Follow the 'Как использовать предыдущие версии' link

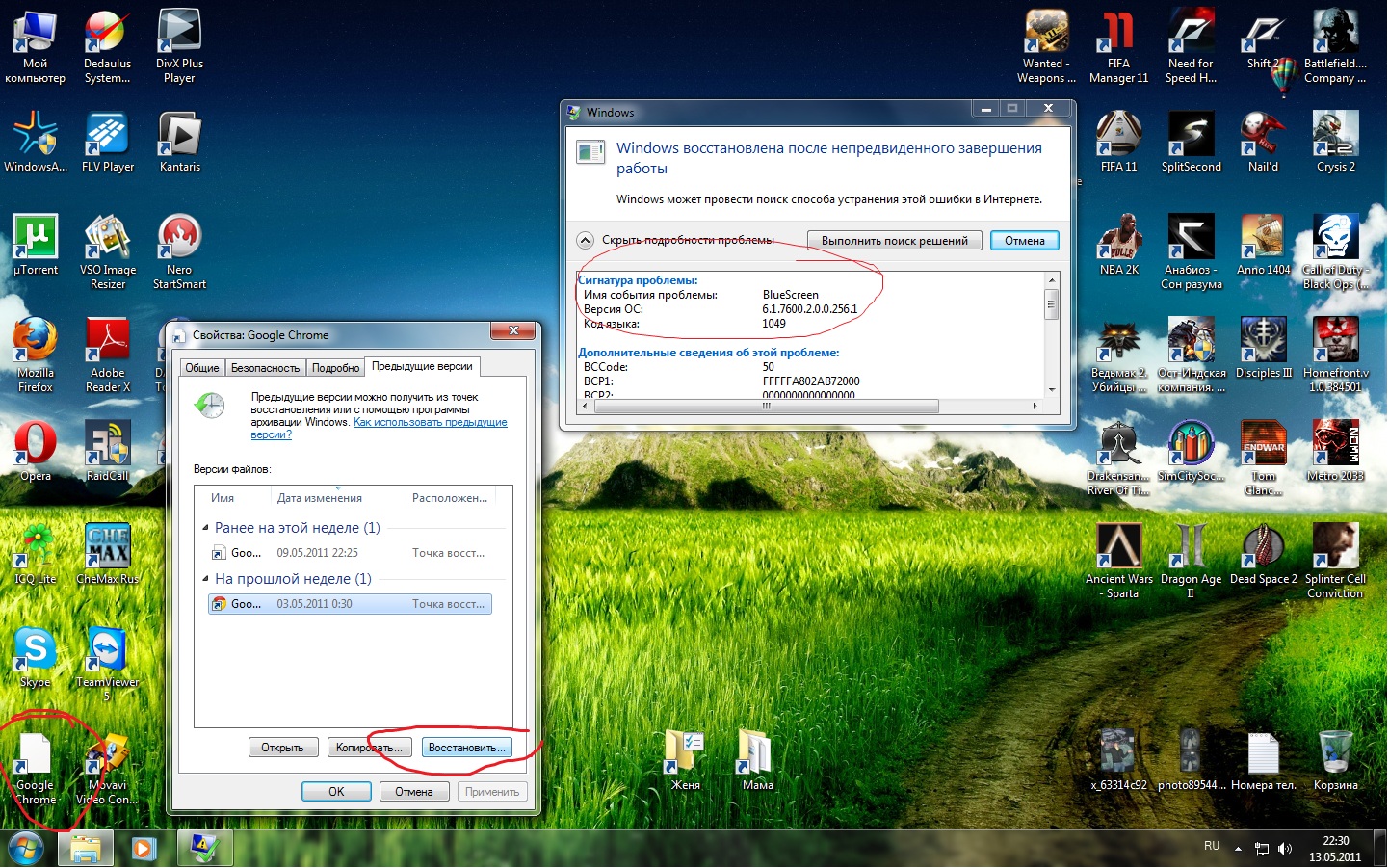click(x=430, y=423)
